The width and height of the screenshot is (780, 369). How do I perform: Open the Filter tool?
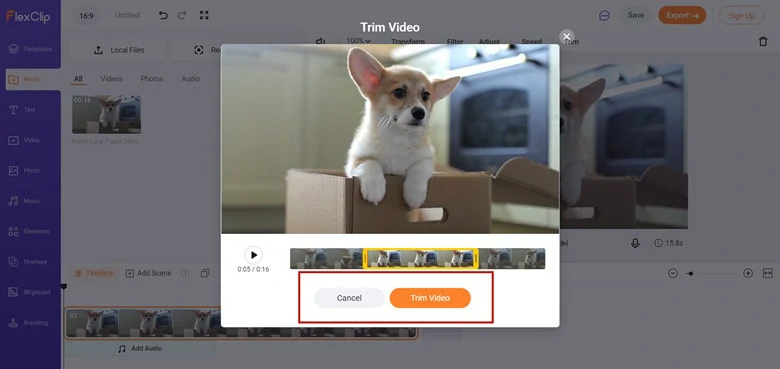coord(455,42)
